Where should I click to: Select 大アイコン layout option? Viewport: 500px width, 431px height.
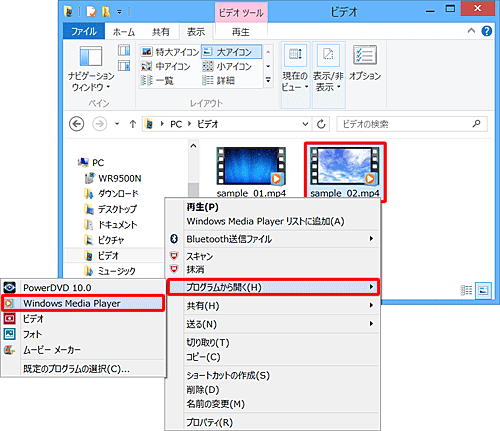coord(231,52)
